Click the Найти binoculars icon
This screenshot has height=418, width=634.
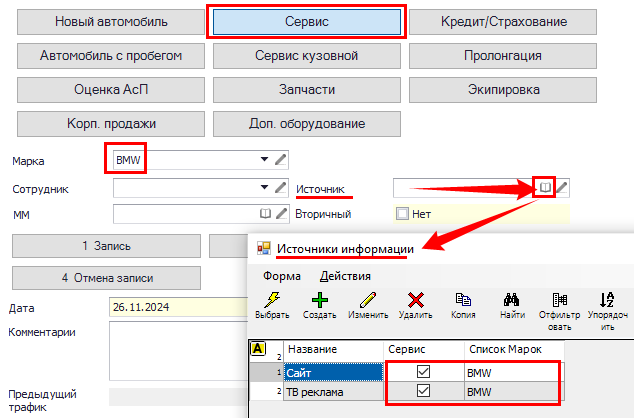coord(512,299)
